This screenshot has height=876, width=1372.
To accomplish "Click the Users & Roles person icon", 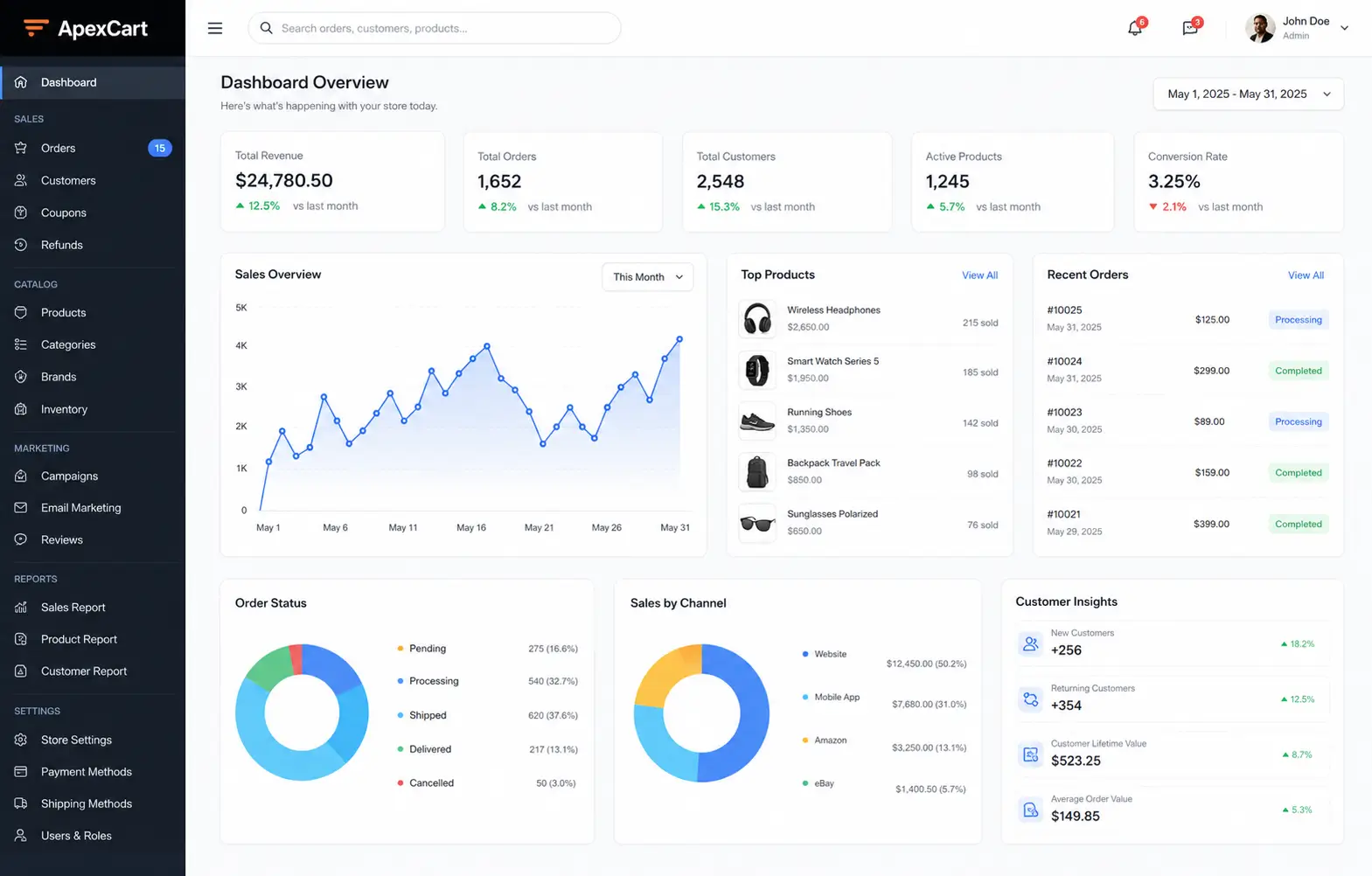I will coord(21,835).
